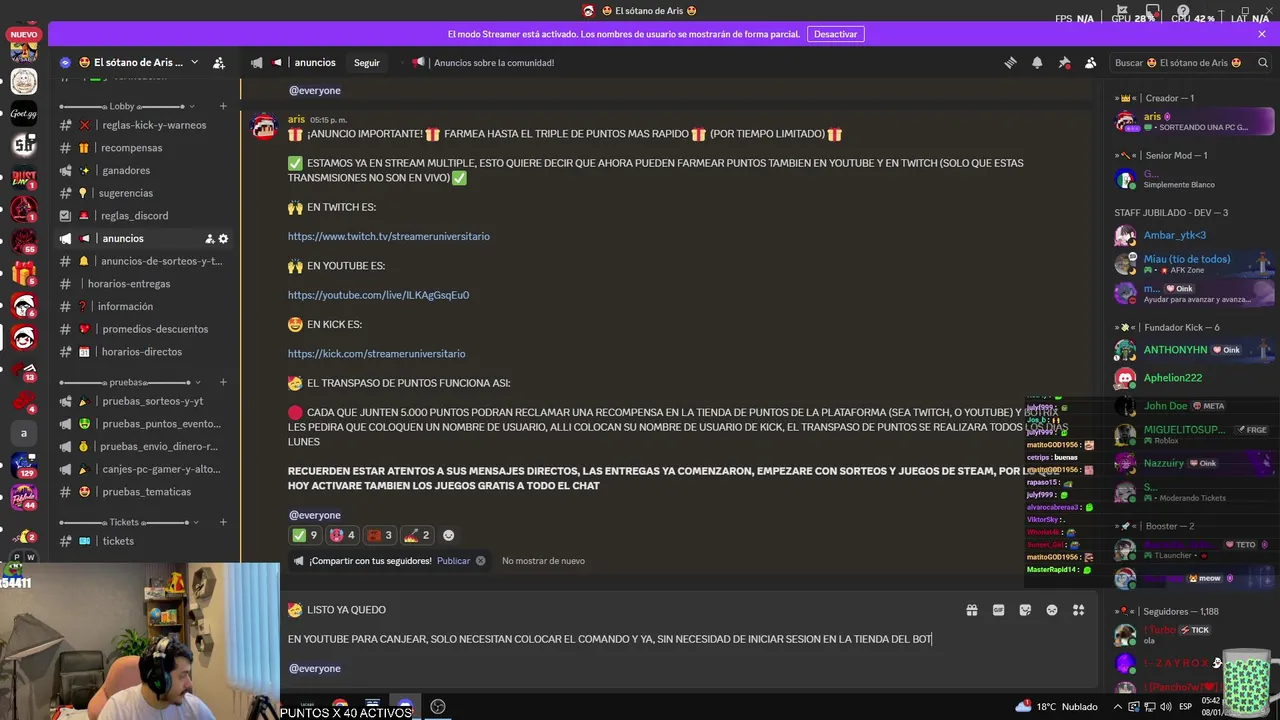Close the share with followers prompt
The height and width of the screenshot is (720, 1280).
(480, 561)
